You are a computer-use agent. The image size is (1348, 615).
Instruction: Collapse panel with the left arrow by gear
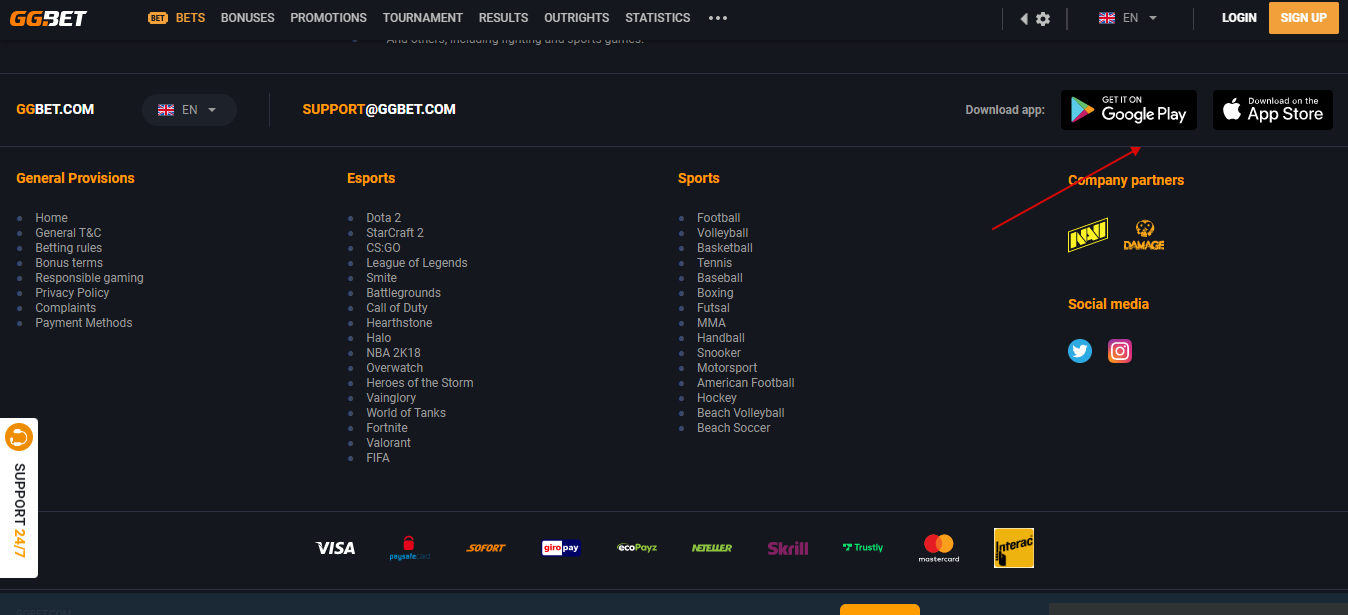click(x=1024, y=19)
